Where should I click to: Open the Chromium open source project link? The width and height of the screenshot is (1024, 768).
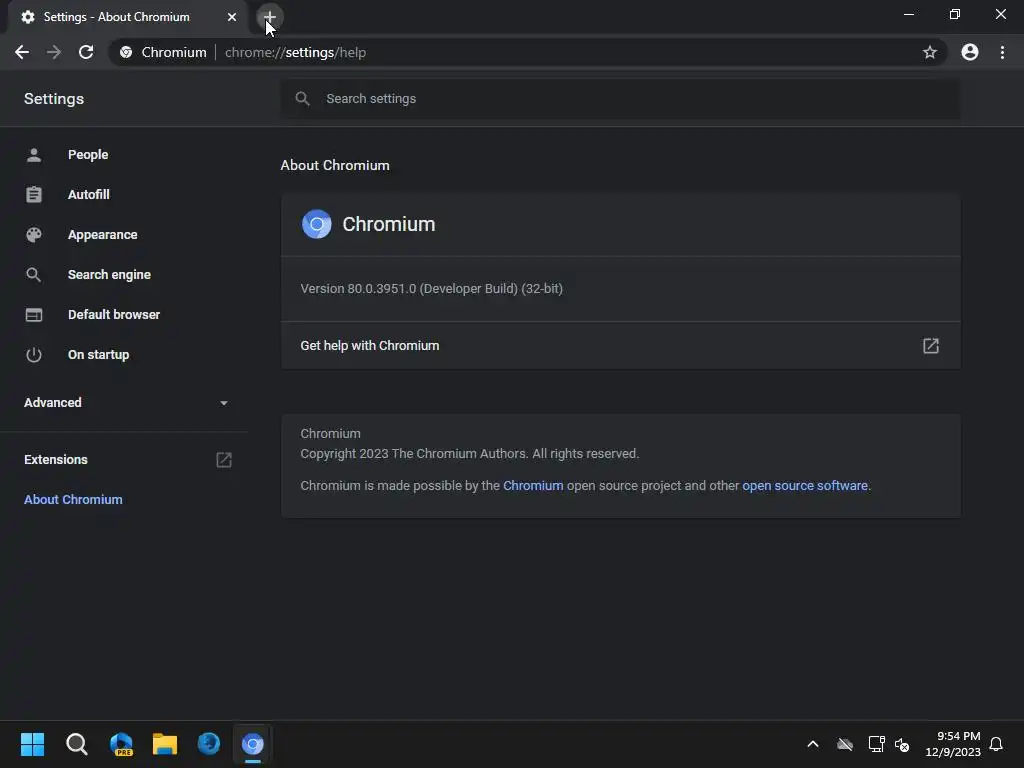[533, 486]
